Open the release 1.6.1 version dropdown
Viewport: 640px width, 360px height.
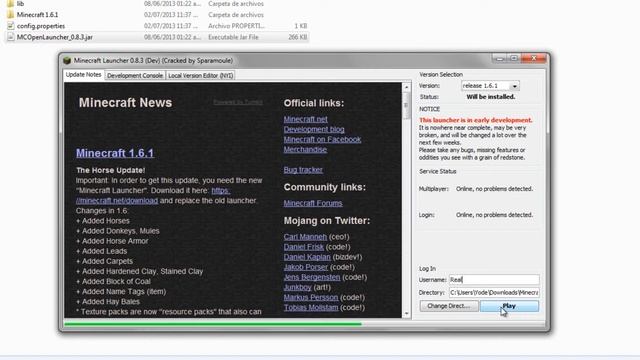pos(515,86)
